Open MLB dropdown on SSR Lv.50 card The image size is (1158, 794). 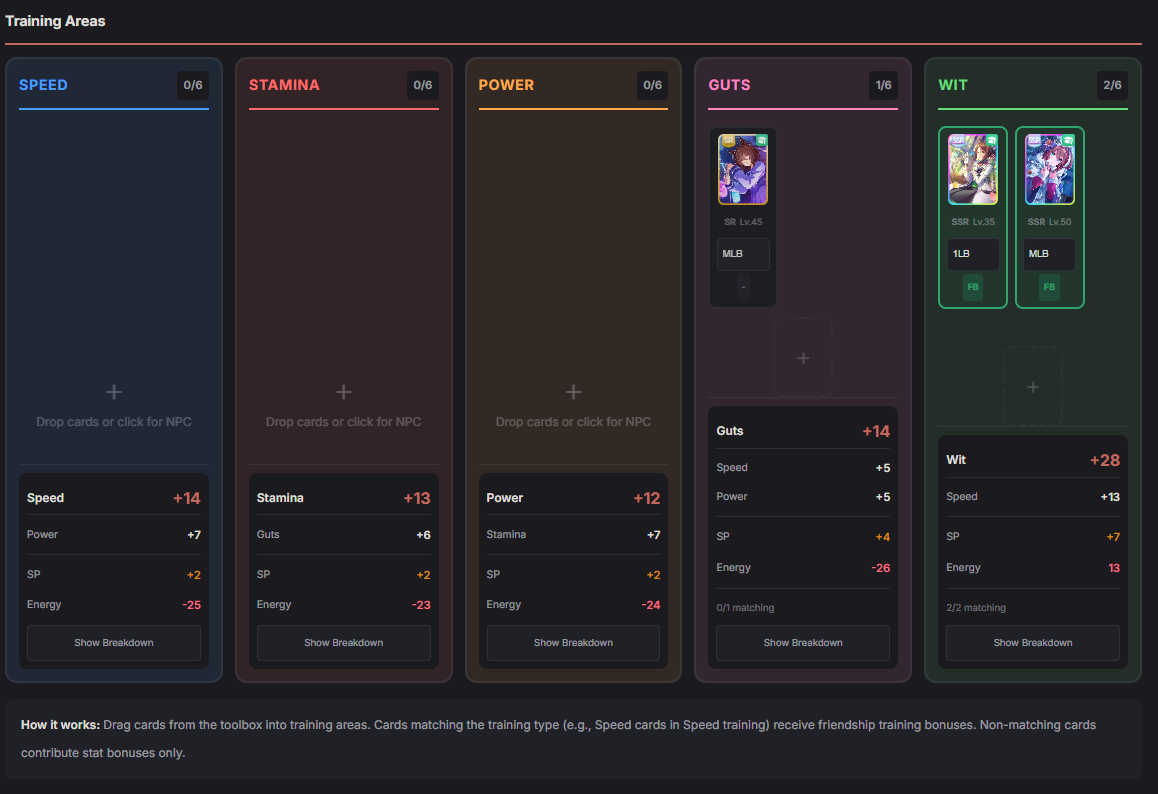(1049, 254)
